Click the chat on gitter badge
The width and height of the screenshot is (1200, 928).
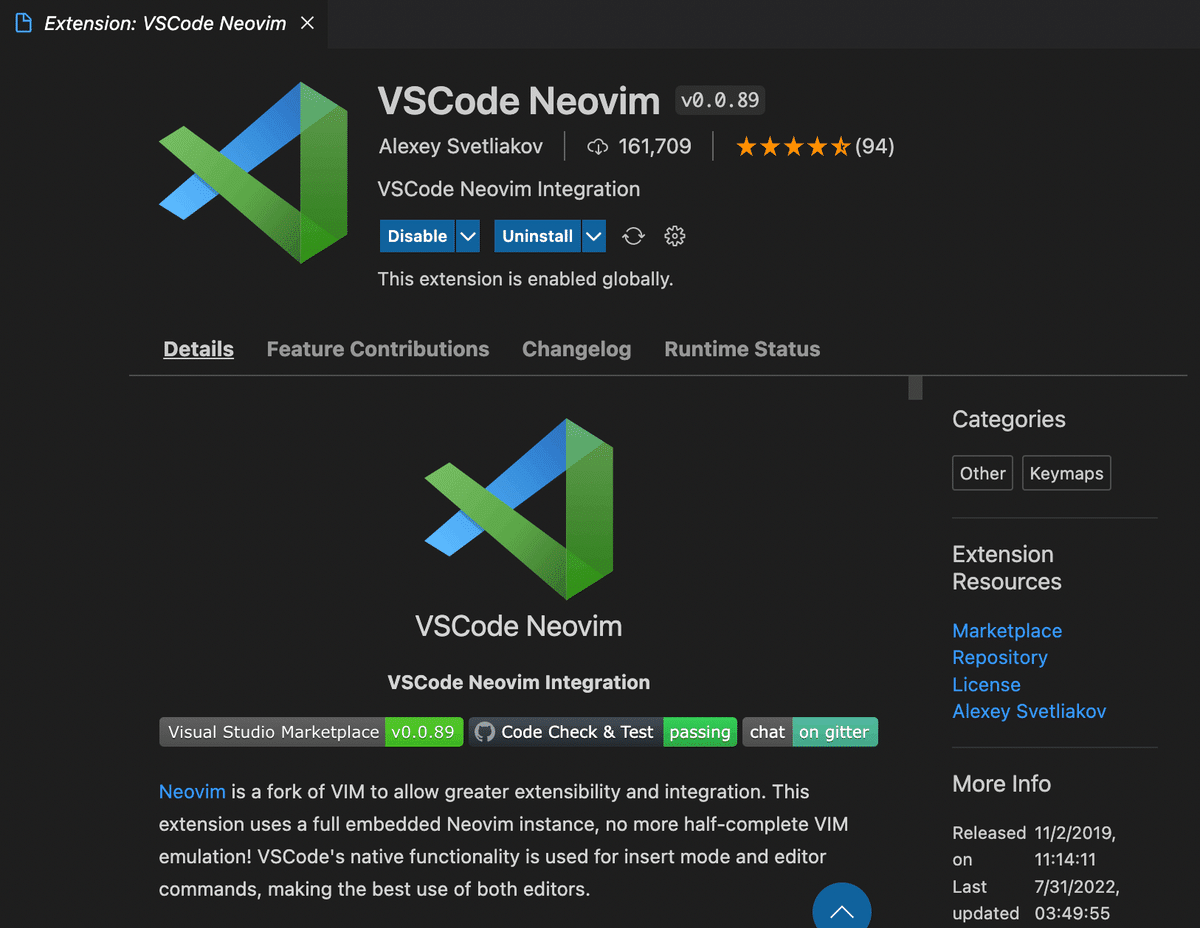pos(810,732)
